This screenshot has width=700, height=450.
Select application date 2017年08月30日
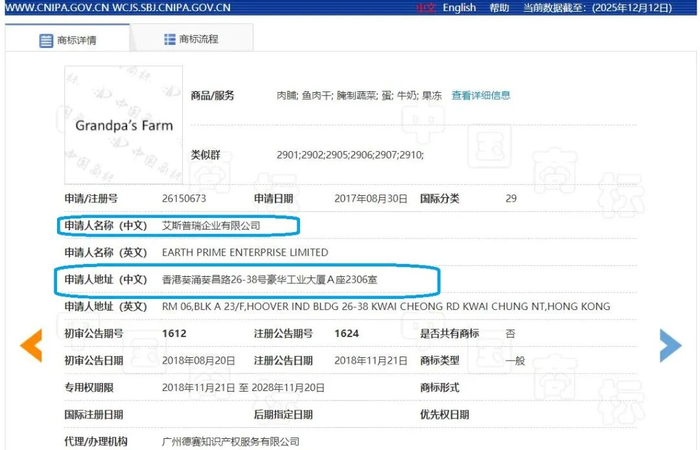371,198
